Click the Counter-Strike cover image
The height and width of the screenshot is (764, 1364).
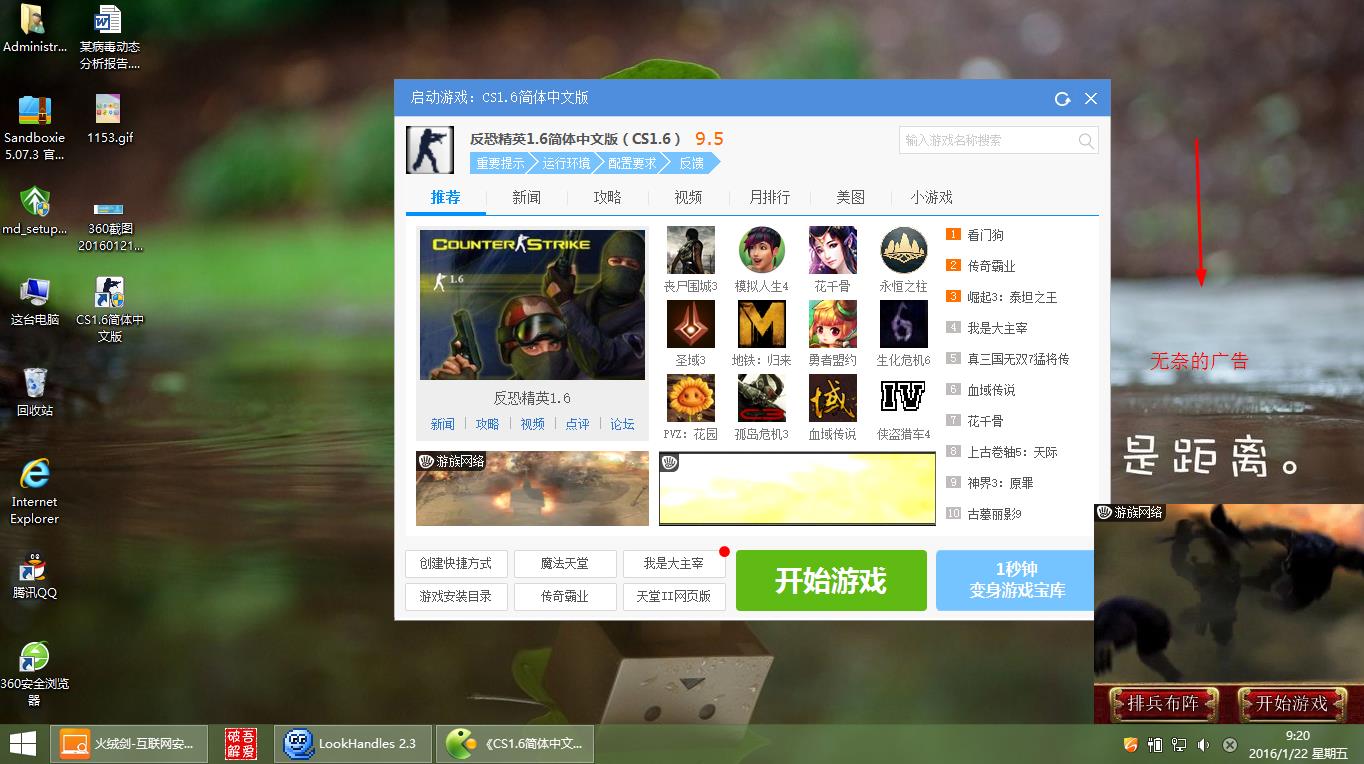[532, 305]
